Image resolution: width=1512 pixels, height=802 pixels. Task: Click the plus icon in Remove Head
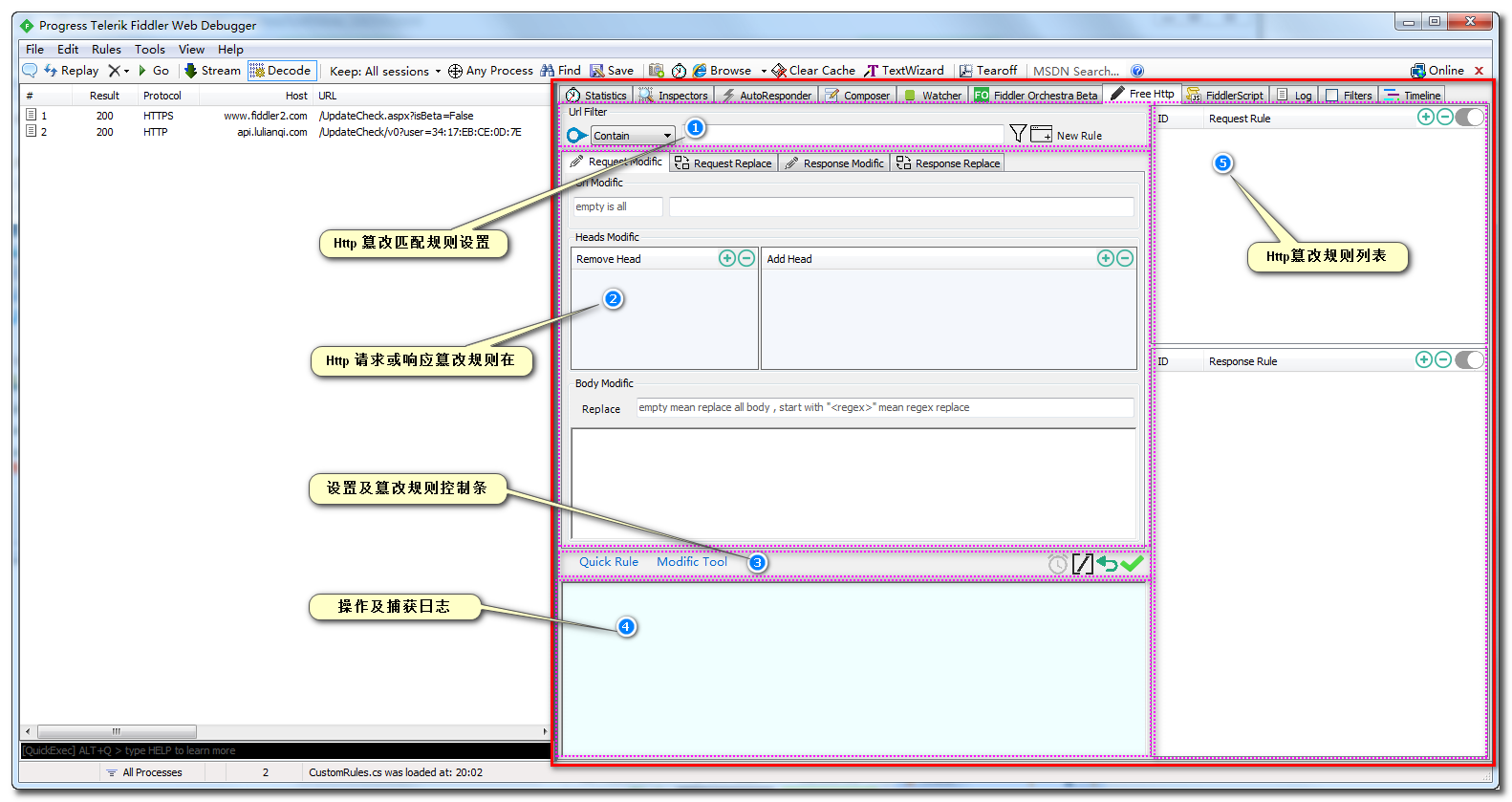(x=727, y=258)
